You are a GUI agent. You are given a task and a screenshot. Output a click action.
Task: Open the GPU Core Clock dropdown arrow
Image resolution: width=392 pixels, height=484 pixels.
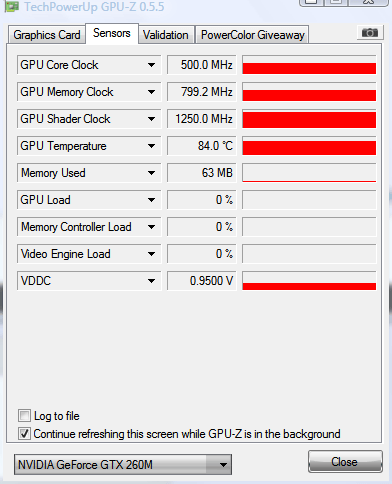[x=151, y=65]
